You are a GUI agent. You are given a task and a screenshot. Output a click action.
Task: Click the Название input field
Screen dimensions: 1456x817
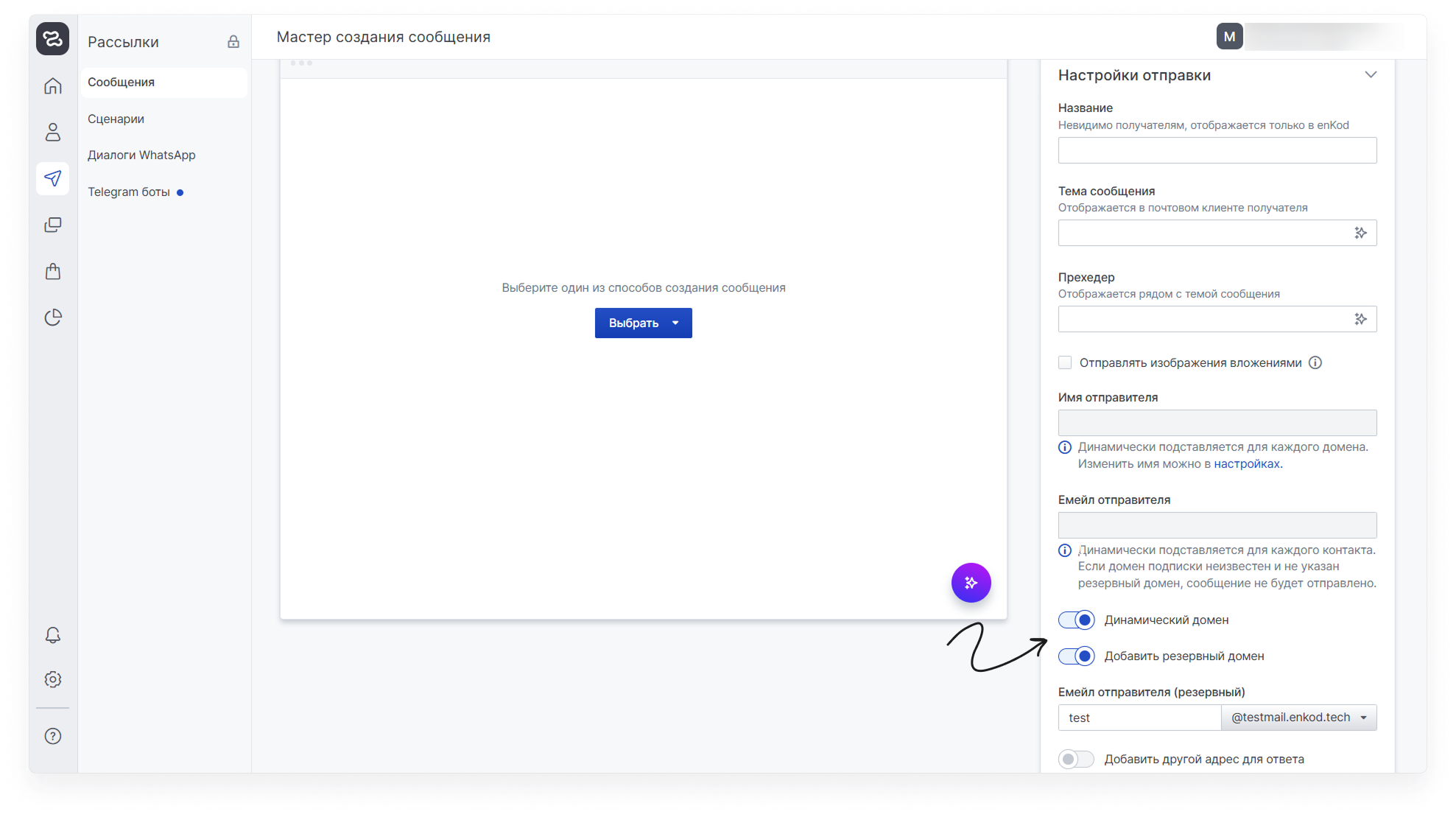pyautogui.click(x=1217, y=151)
